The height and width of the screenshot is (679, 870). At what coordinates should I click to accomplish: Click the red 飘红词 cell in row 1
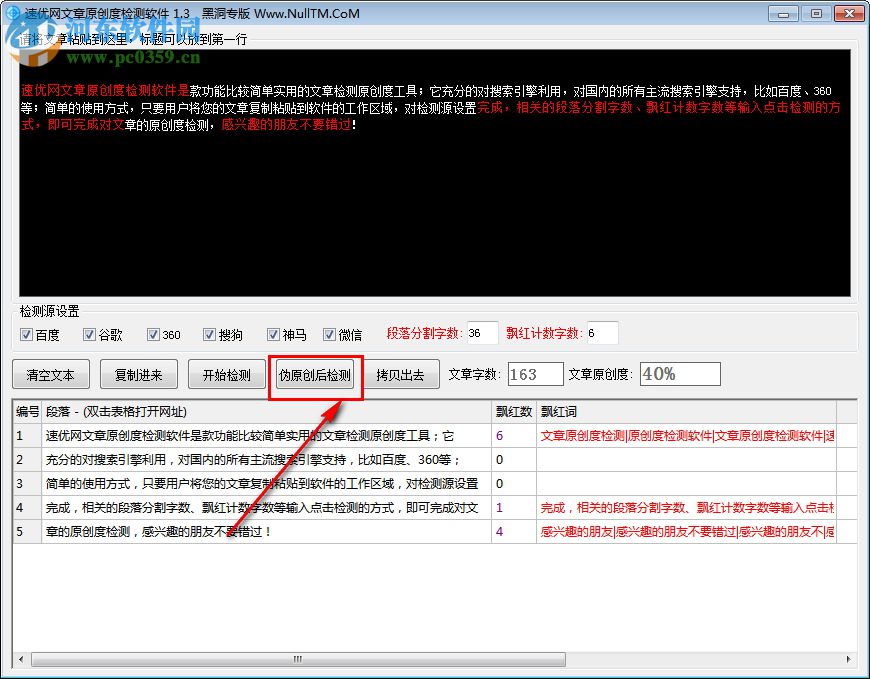(686, 435)
